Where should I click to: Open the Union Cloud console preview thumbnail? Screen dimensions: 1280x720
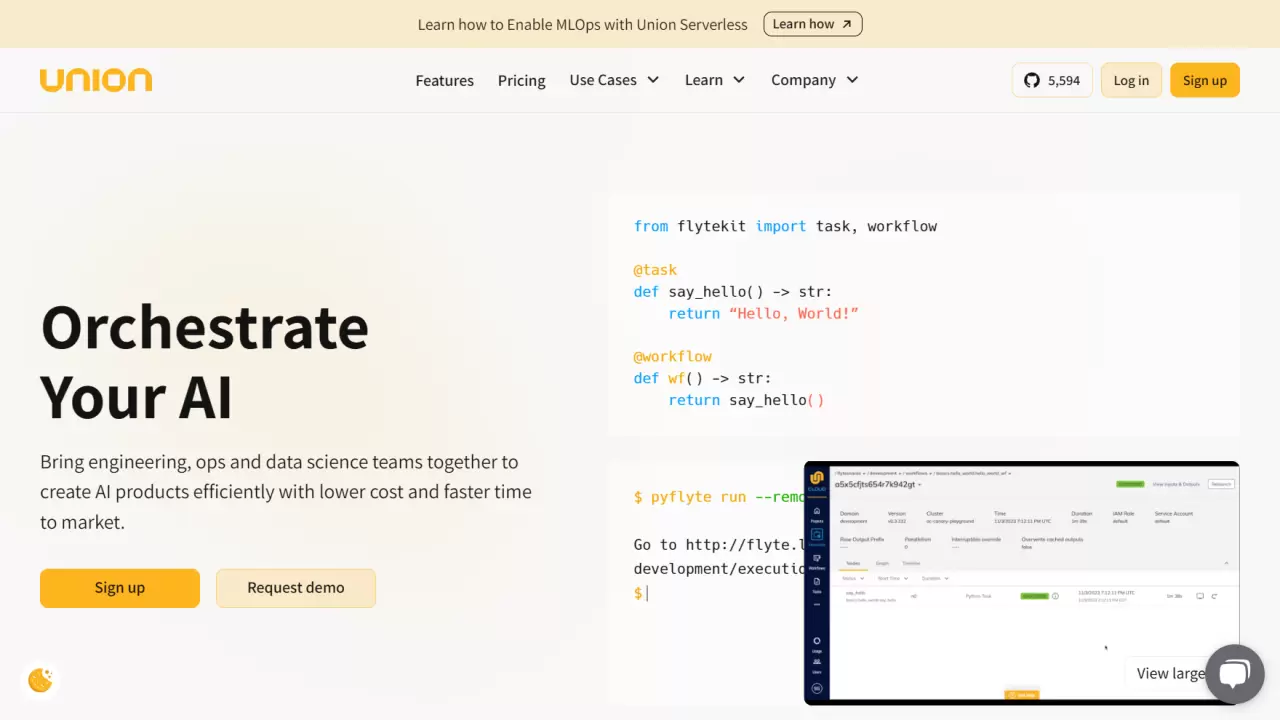tap(1022, 583)
